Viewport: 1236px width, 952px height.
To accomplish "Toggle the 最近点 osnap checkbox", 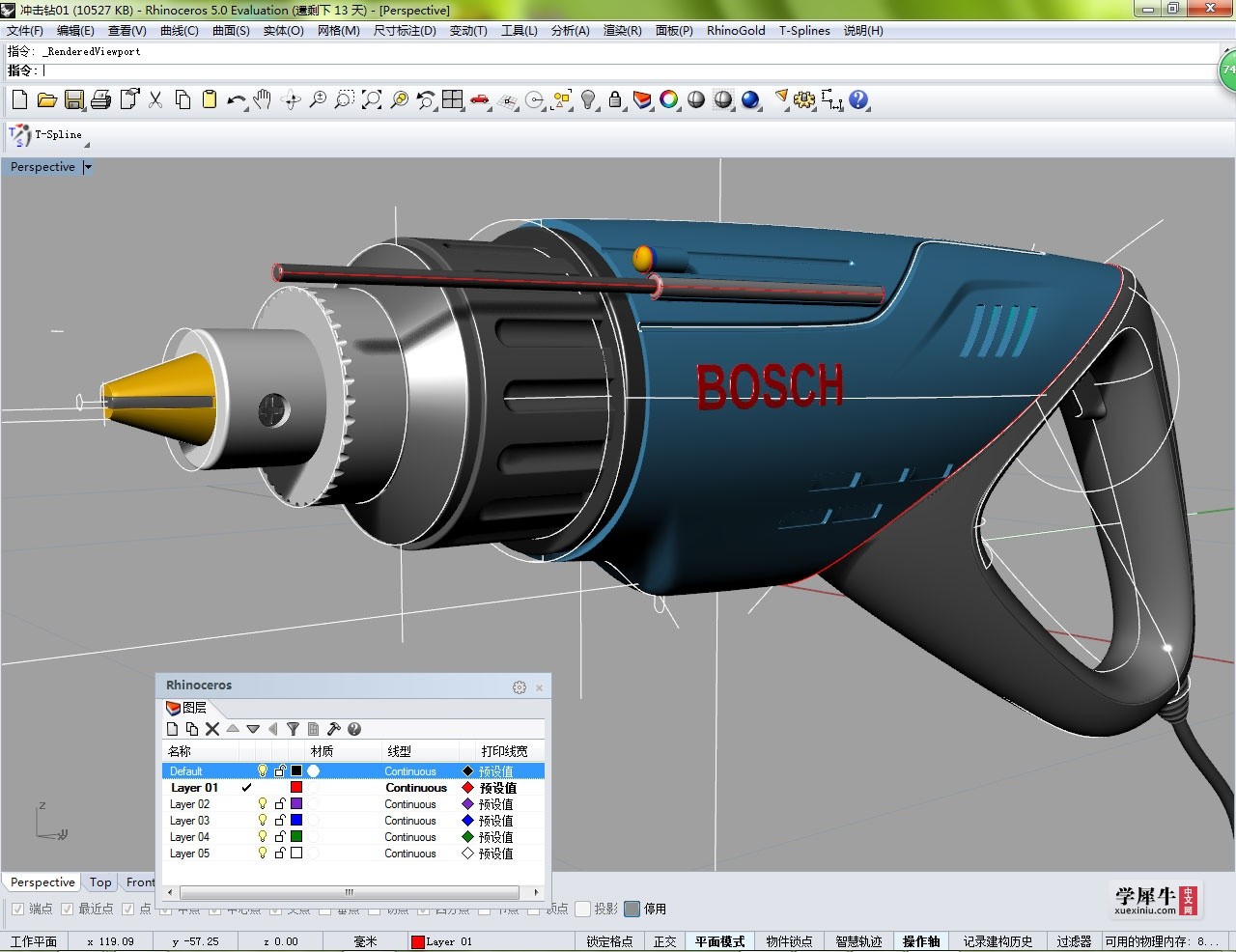I will (x=67, y=909).
